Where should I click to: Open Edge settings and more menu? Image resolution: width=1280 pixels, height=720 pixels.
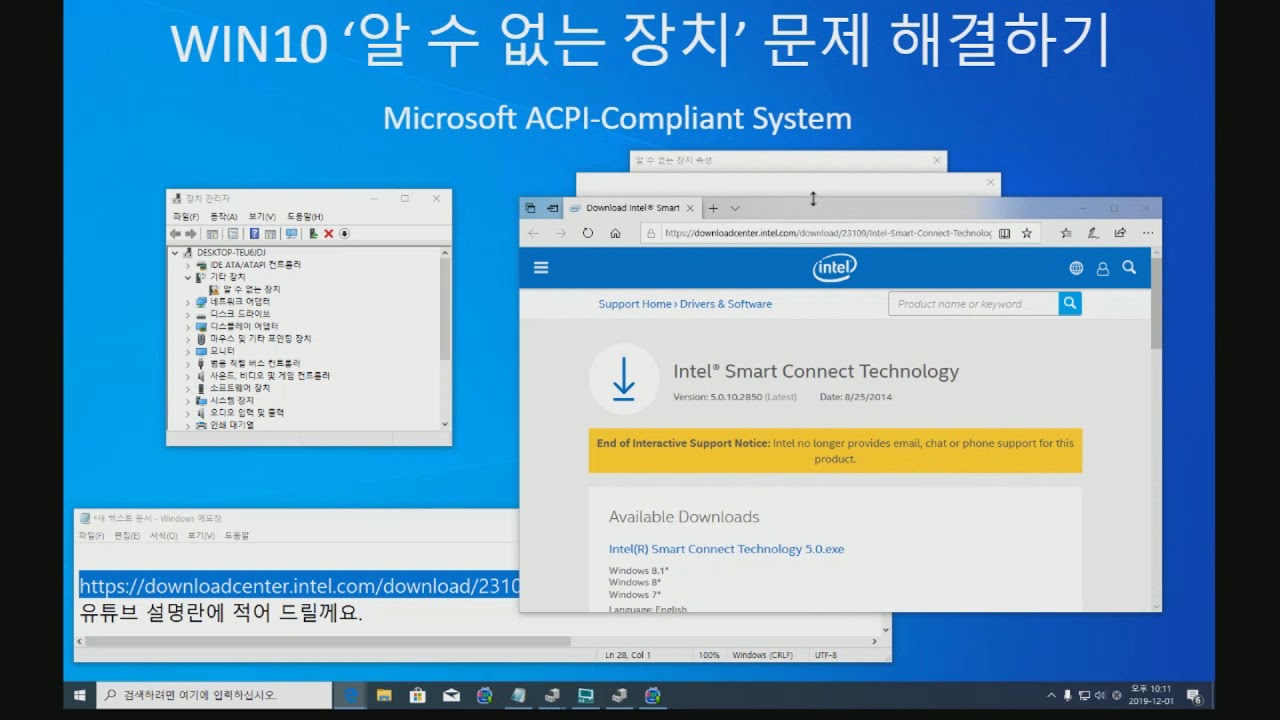coord(1147,233)
